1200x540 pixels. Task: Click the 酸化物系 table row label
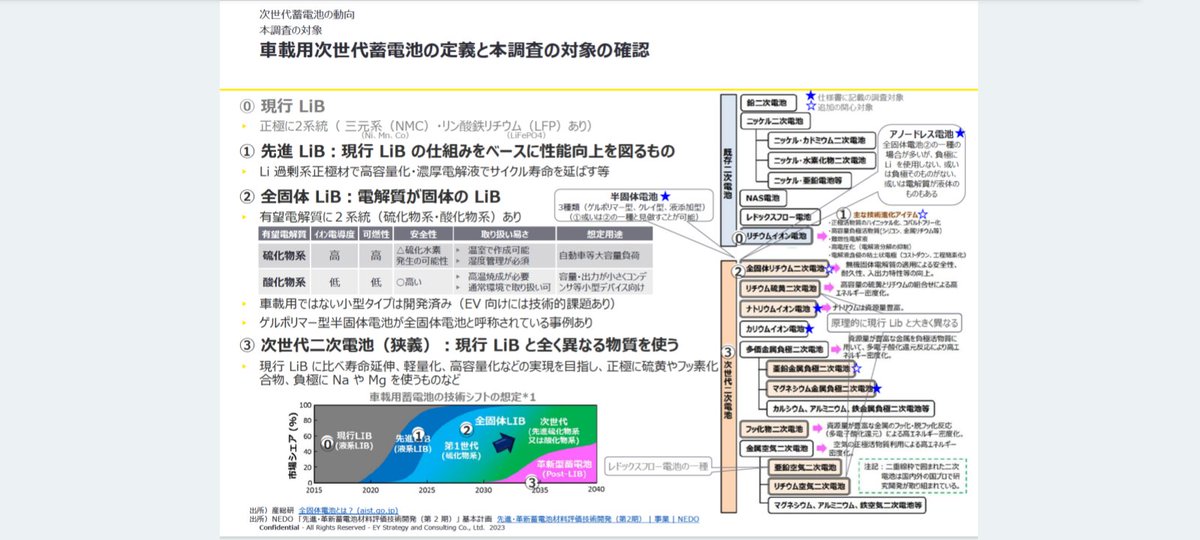pyautogui.click(x=282, y=283)
